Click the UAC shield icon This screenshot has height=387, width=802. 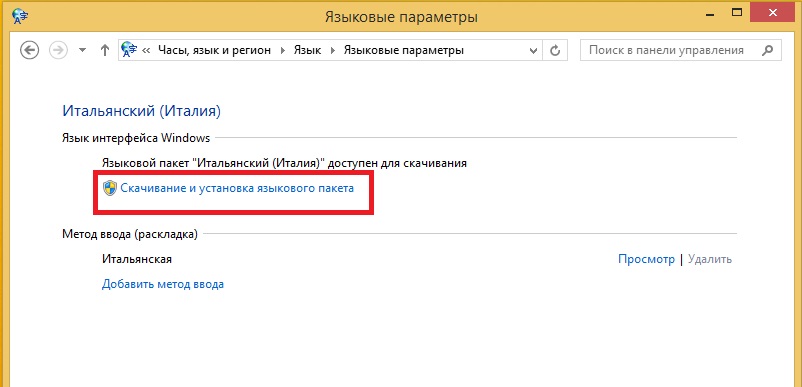click(x=109, y=188)
